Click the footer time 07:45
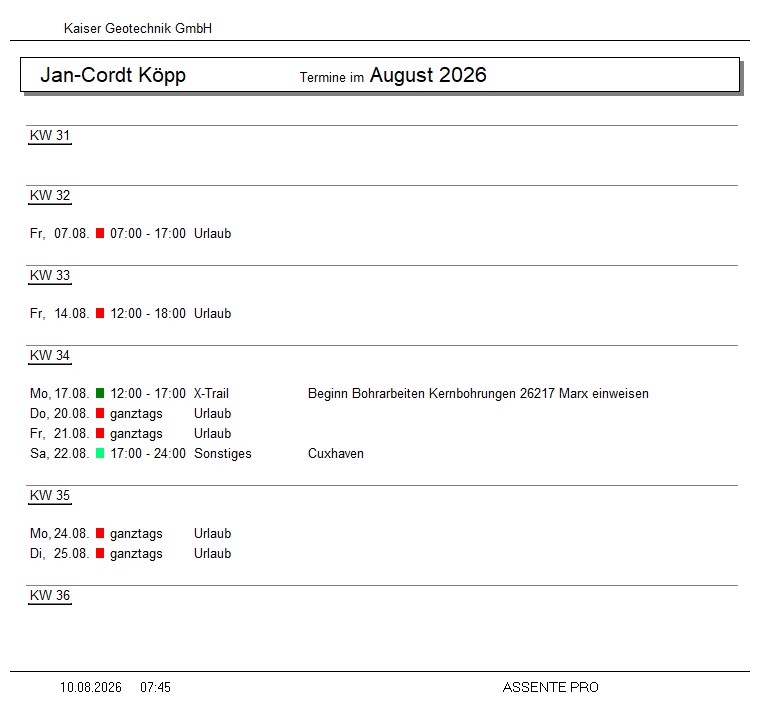Screen dimensions: 780x711 click(x=155, y=688)
